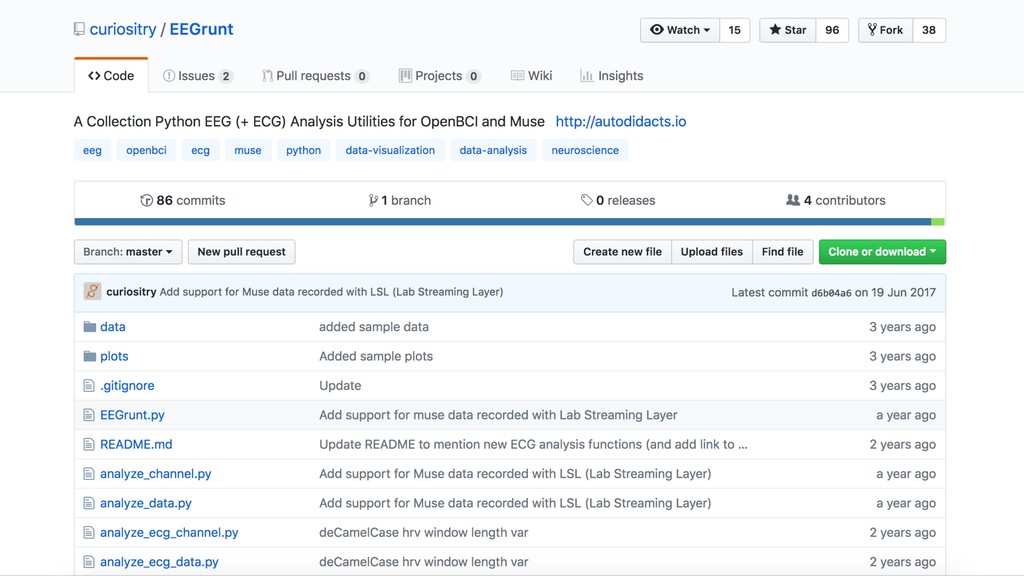Open the Insights tab
The width and height of the screenshot is (1024, 576).
pos(611,76)
